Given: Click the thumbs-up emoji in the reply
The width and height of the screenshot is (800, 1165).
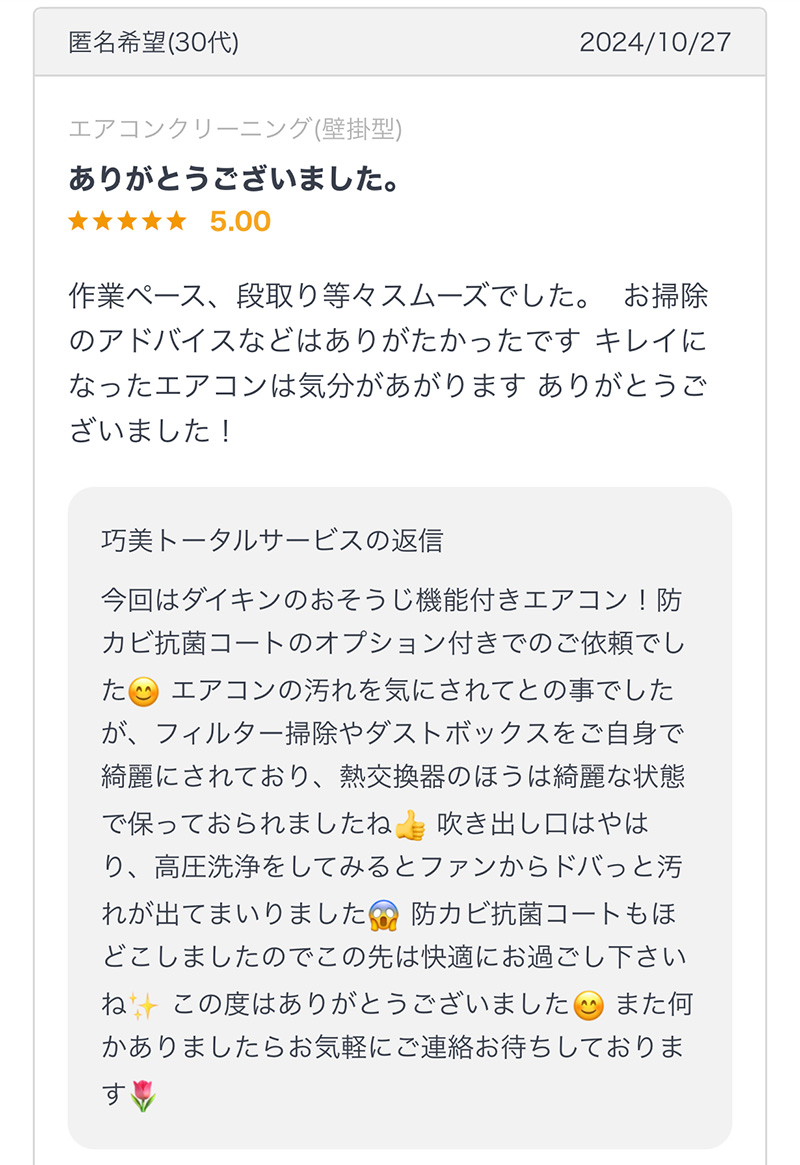Looking at the screenshot, I should pyautogui.click(x=410, y=825).
